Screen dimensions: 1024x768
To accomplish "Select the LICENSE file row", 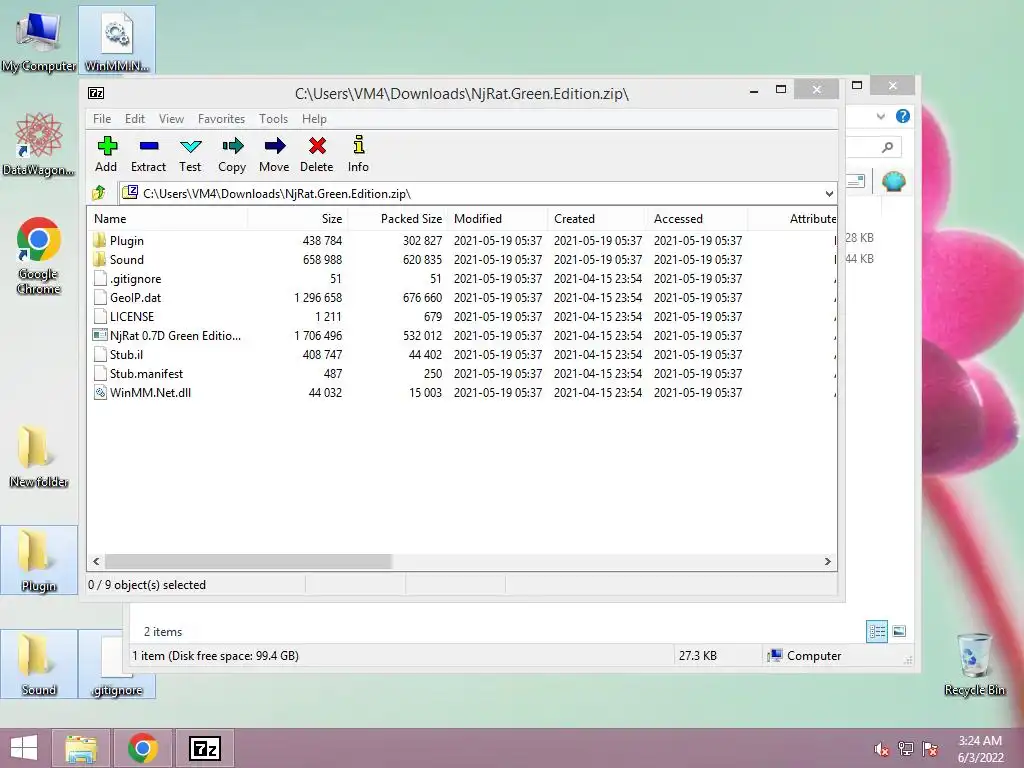I will coord(462,317).
